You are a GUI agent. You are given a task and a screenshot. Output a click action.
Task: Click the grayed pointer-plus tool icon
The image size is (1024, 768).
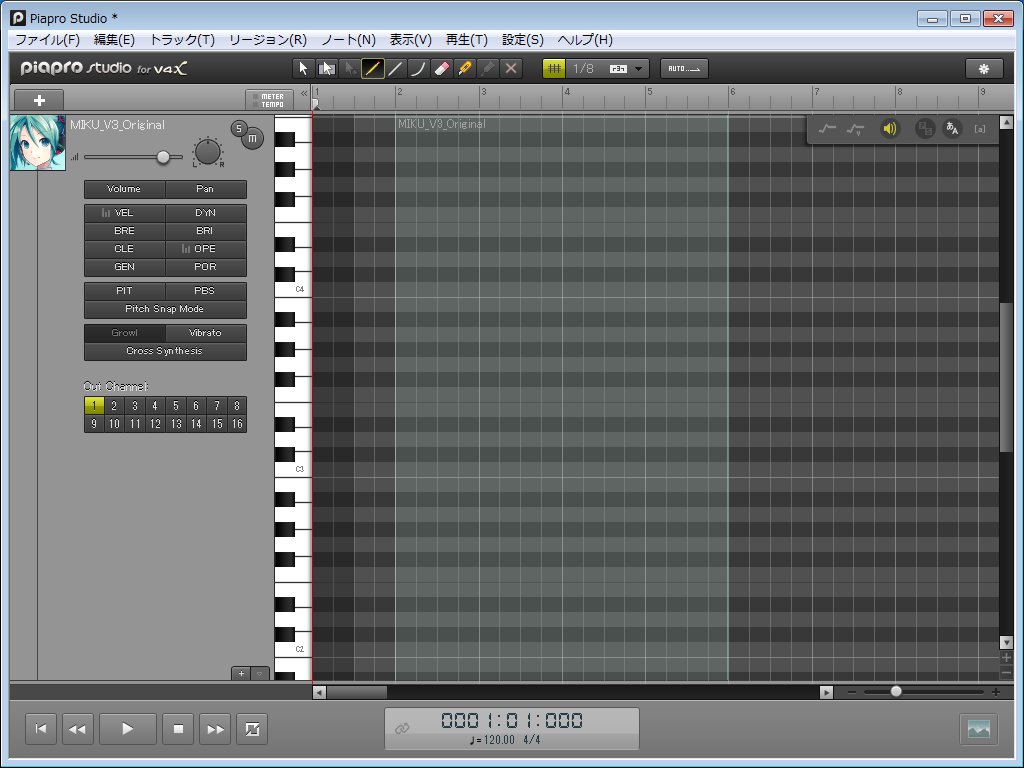click(350, 69)
